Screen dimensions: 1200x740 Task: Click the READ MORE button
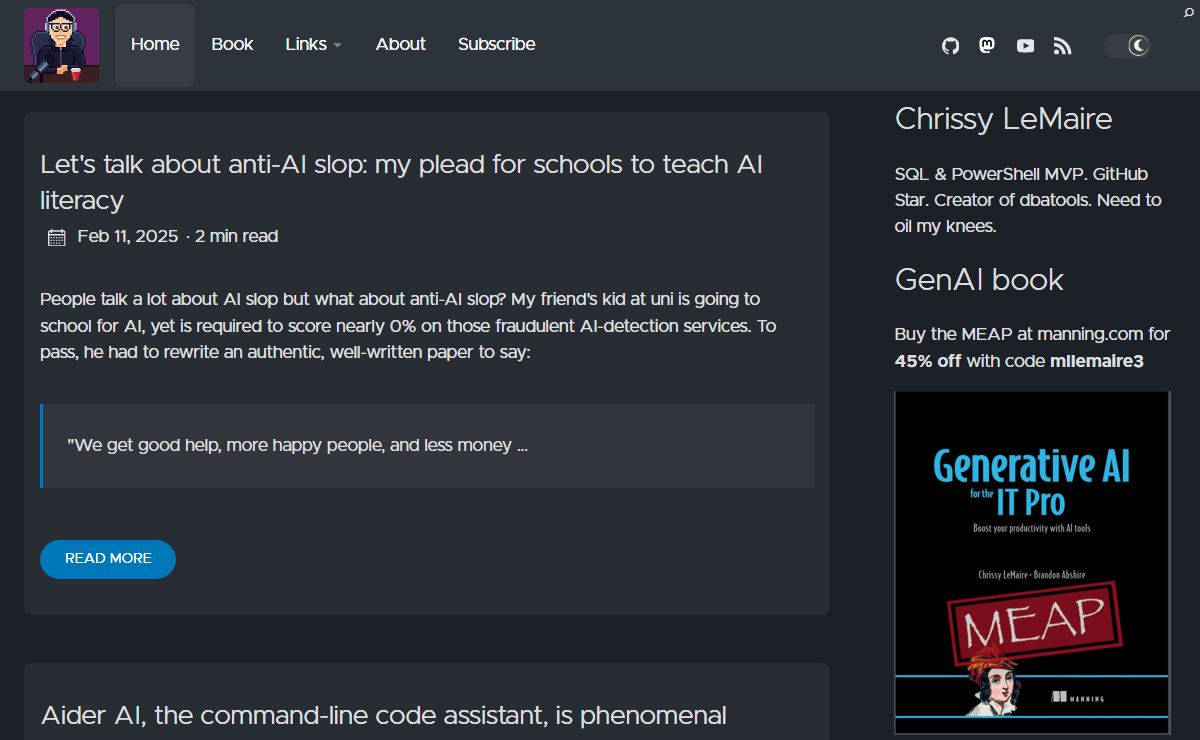(x=108, y=559)
